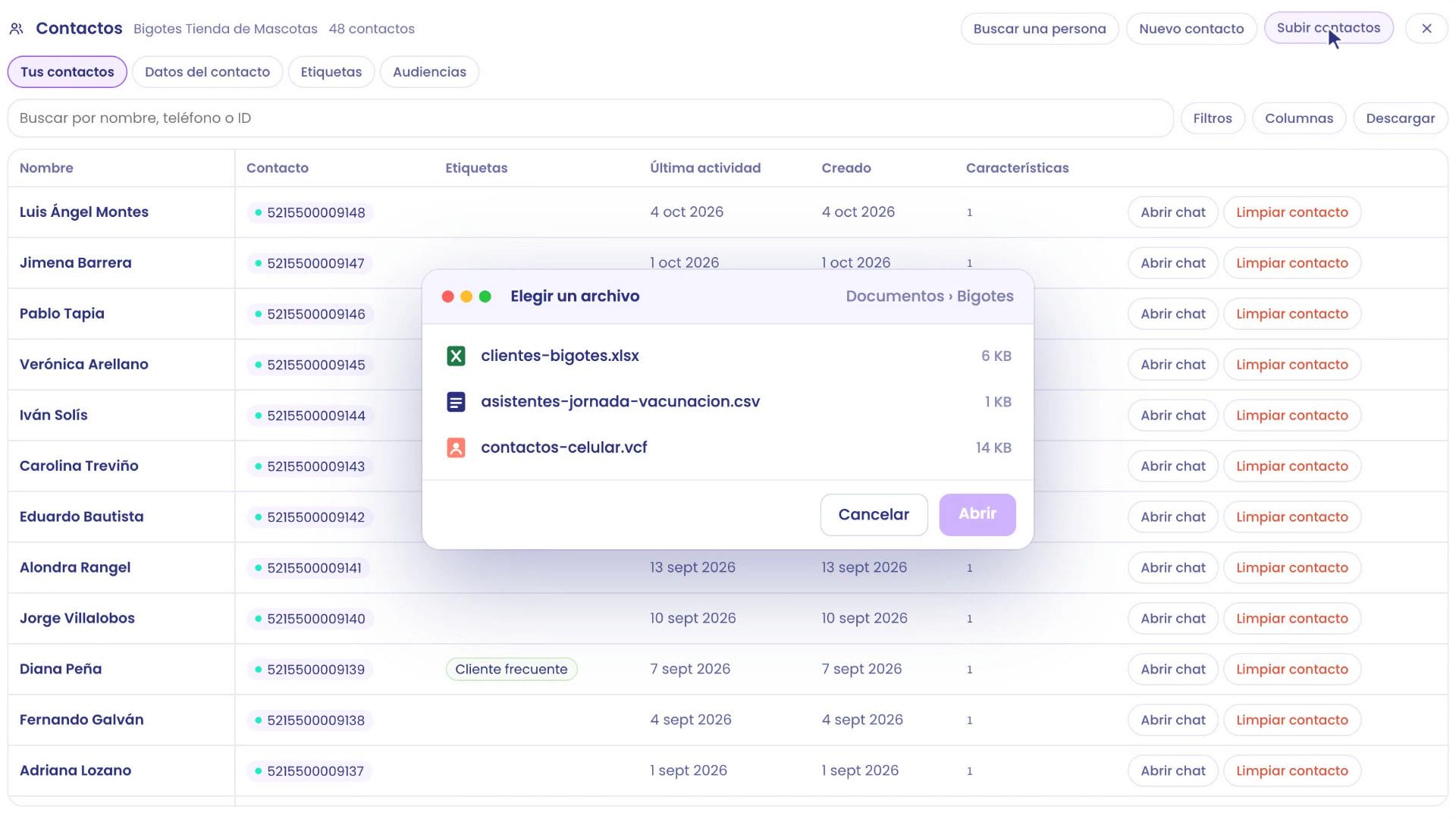Open the Columnas selector
Screen dimensions: 1456x819
(x=1299, y=118)
